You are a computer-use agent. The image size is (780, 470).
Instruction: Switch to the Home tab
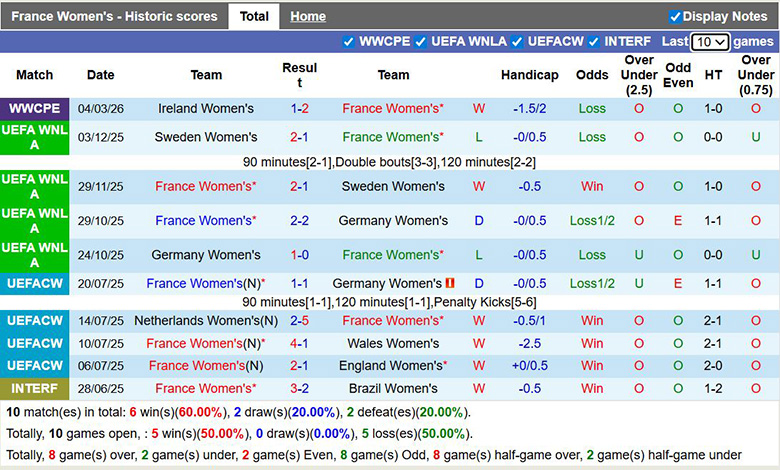307,16
